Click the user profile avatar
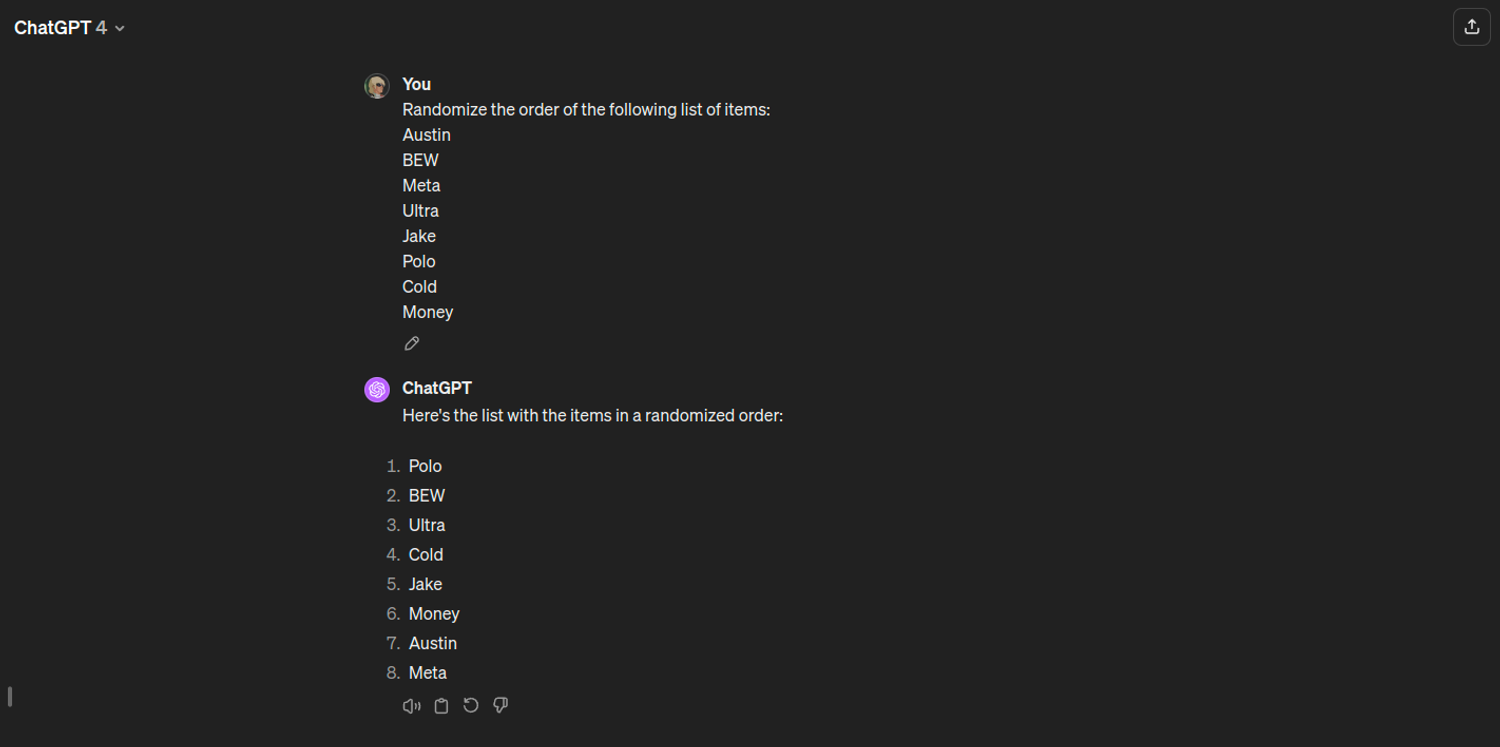The width and height of the screenshot is (1500, 747). (x=377, y=86)
